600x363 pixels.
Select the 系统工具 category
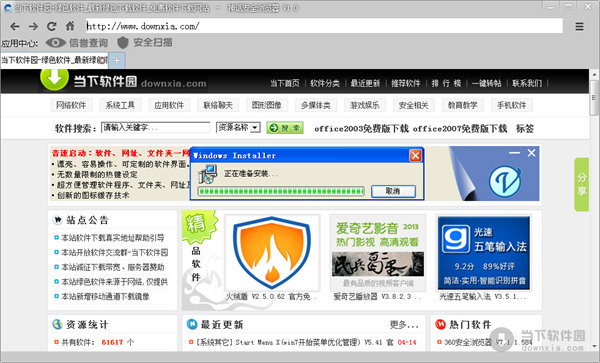click(120, 105)
